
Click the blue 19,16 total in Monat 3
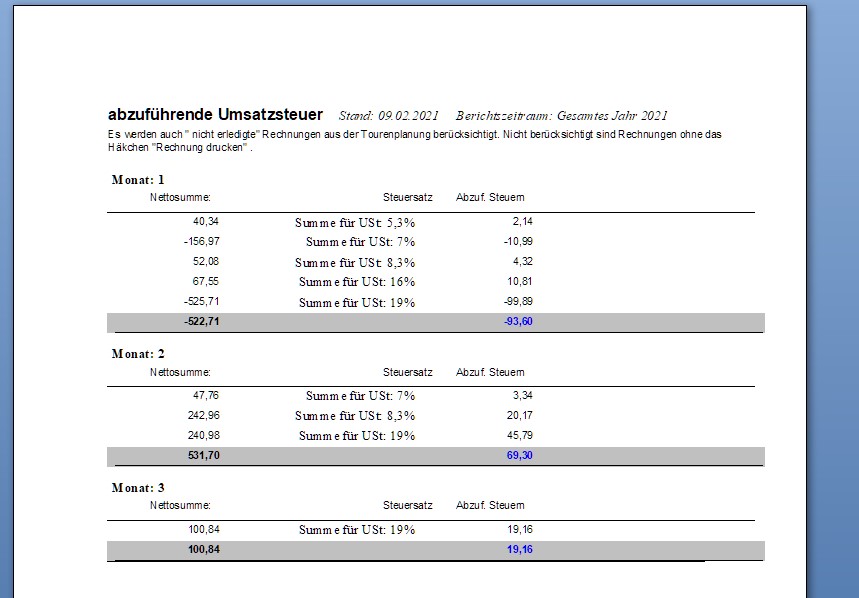pos(520,550)
